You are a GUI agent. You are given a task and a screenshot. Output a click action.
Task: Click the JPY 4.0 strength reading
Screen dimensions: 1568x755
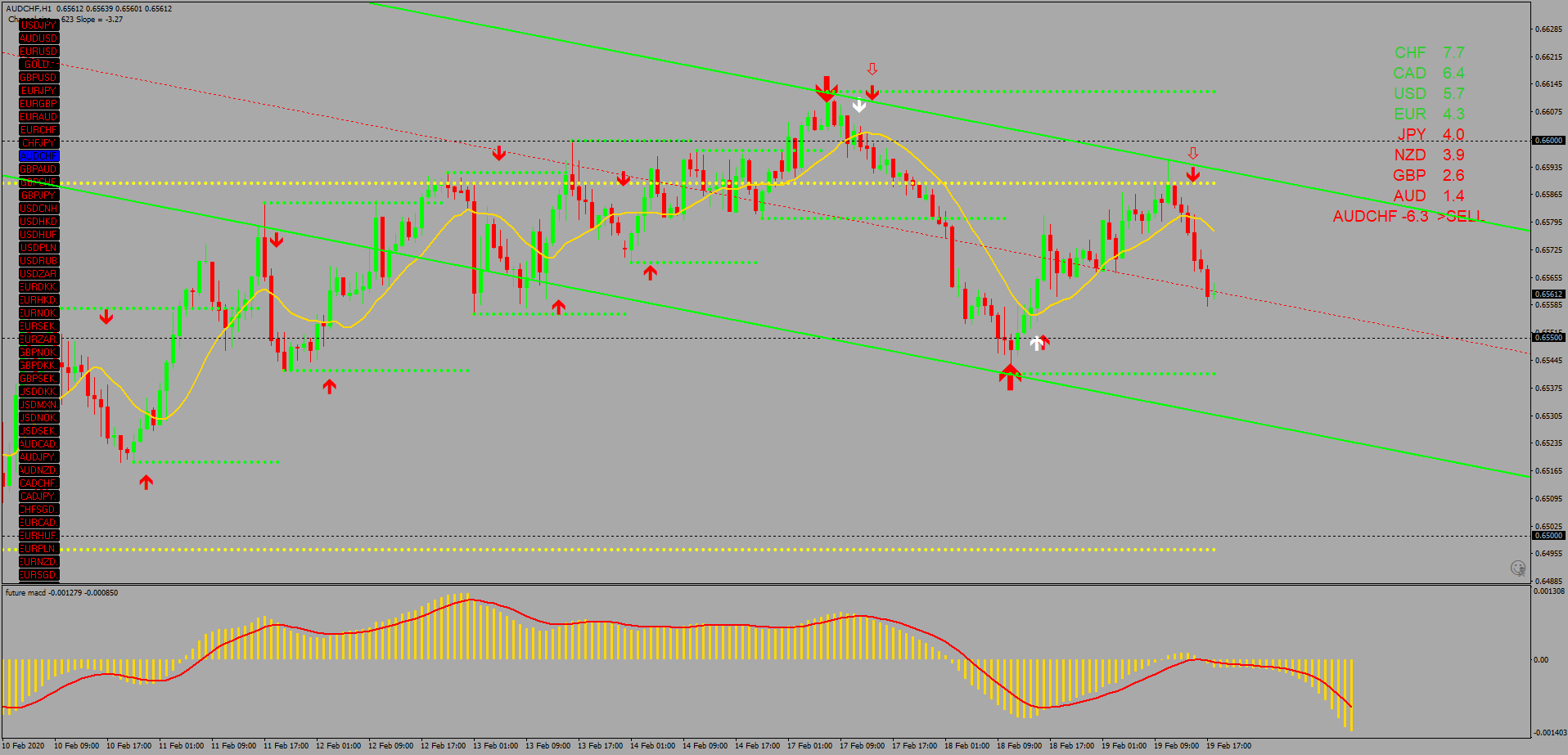click(x=1431, y=134)
